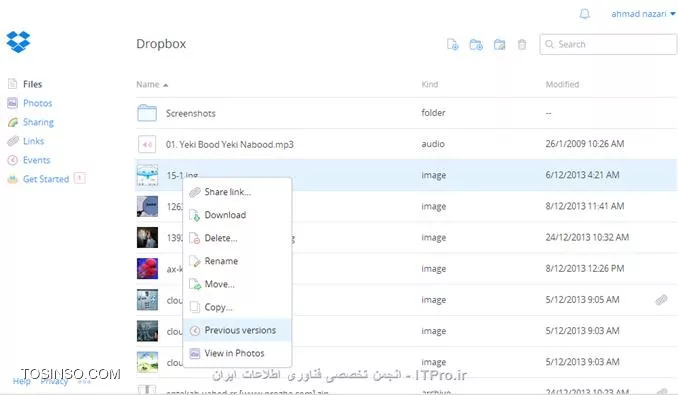Image resolution: width=678 pixels, height=395 pixels.
Task: Click the Screenshots folder icon
Action: click(x=147, y=113)
